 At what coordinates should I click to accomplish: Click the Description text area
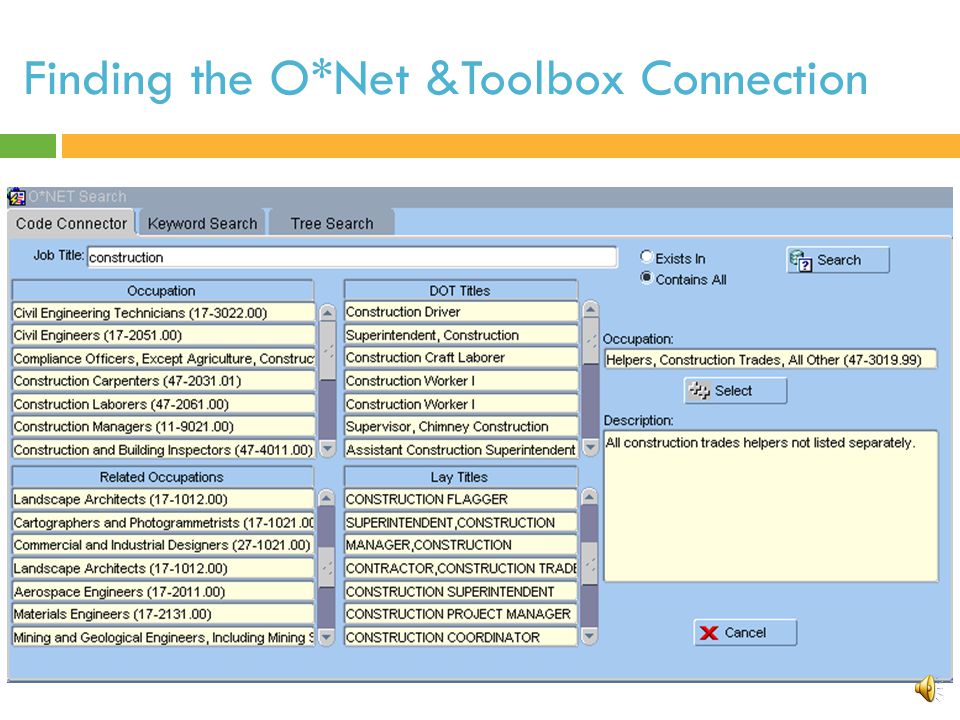click(x=771, y=506)
